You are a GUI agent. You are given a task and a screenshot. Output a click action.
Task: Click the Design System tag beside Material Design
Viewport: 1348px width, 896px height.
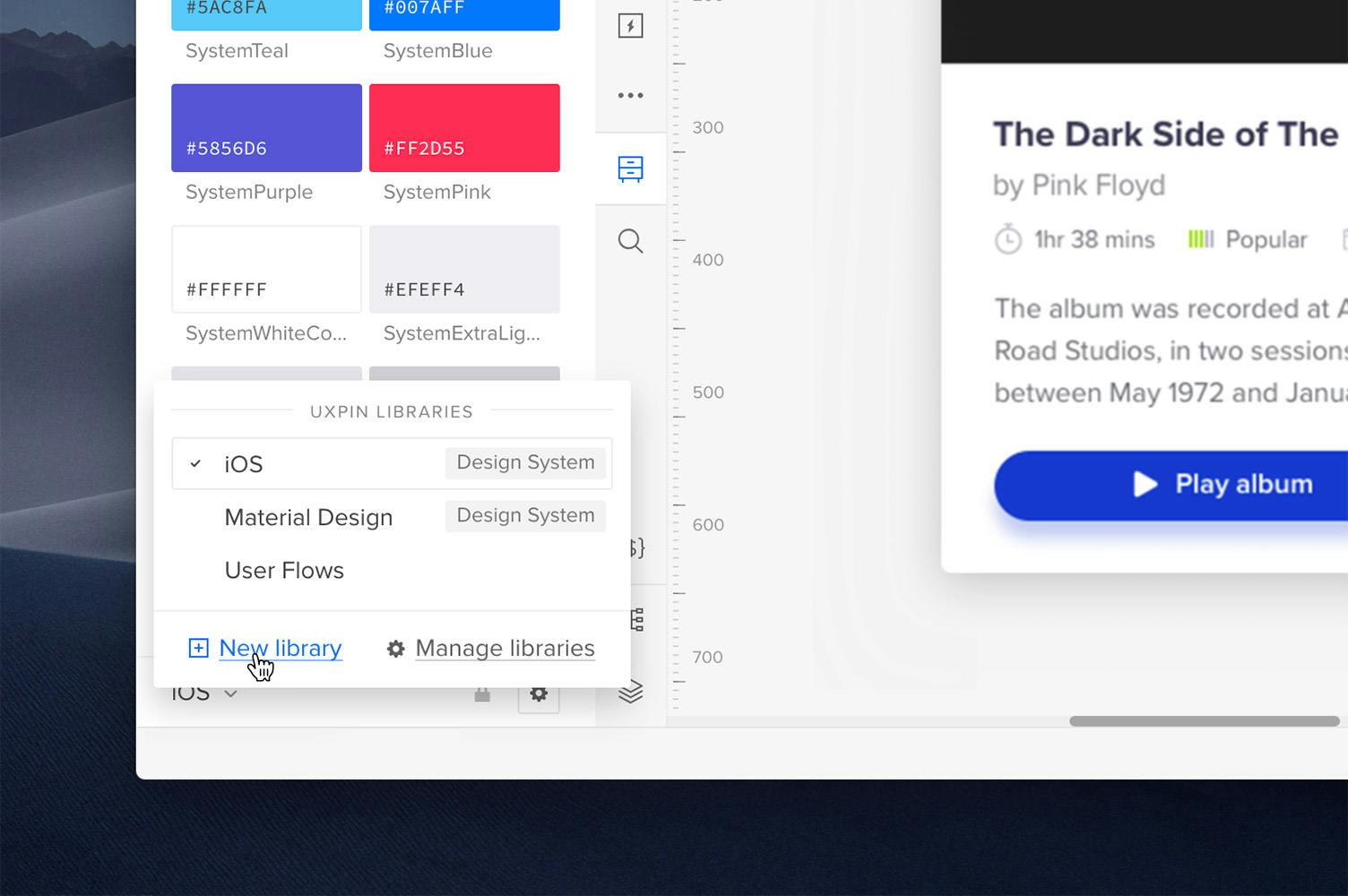point(524,516)
